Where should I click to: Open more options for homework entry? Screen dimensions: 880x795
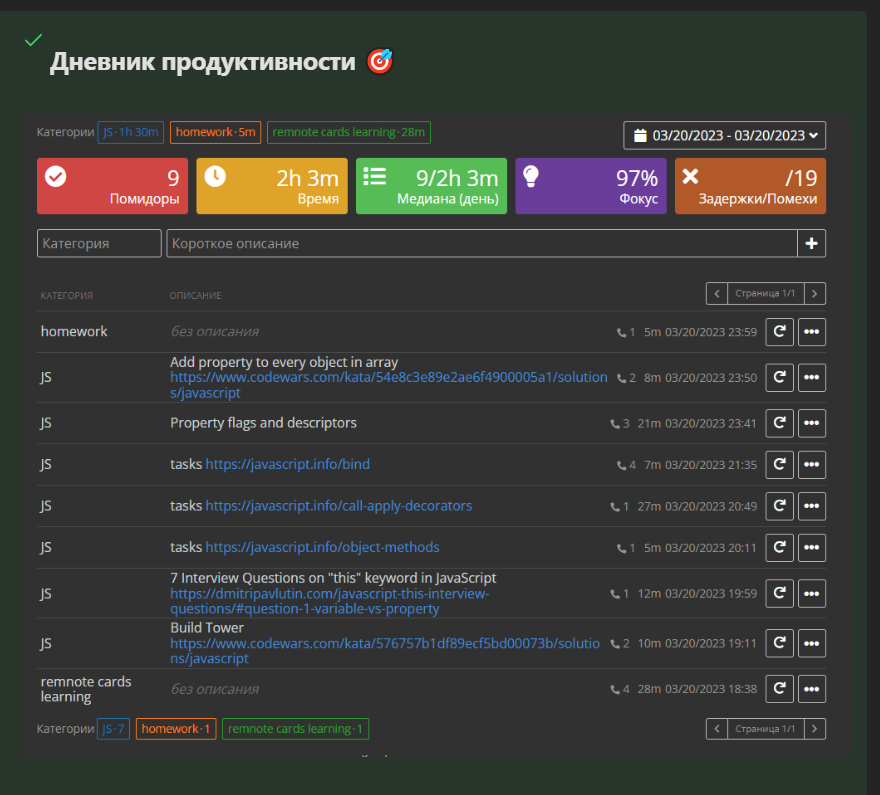(x=811, y=332)
